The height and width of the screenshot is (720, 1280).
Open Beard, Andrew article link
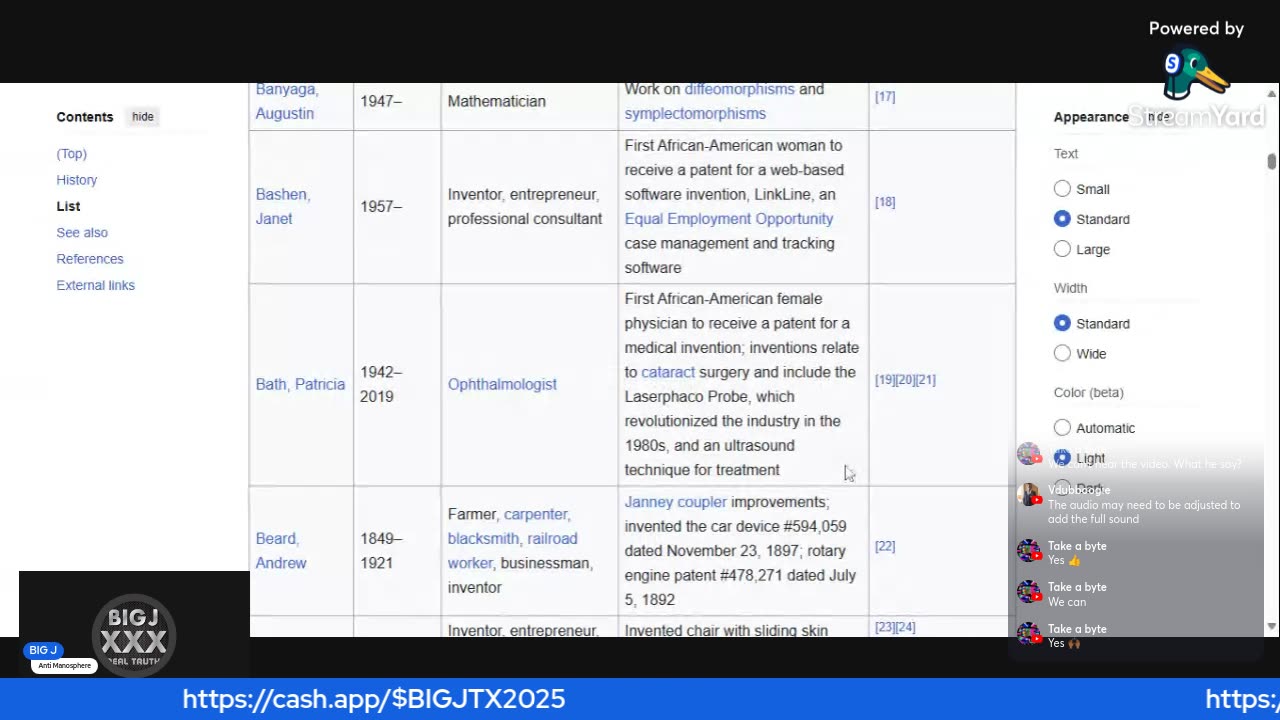281,550
